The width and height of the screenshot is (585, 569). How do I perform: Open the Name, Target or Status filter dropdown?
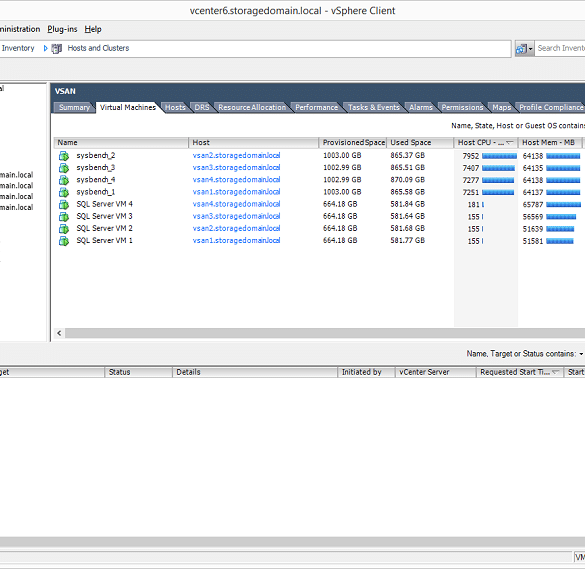pyautogui.click(x=581, y=354)
